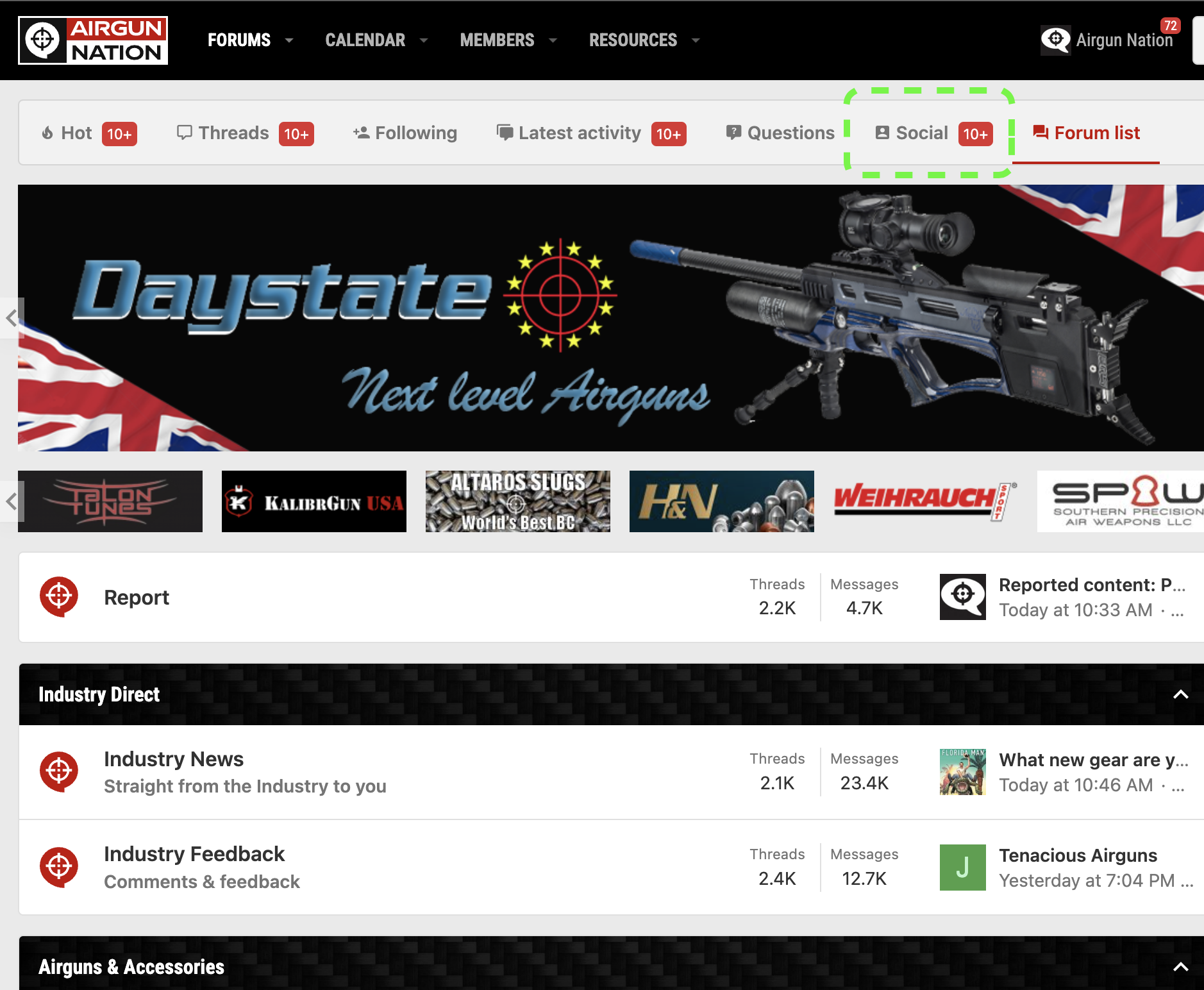Open the 72 notifications badge

point(1170,26)
